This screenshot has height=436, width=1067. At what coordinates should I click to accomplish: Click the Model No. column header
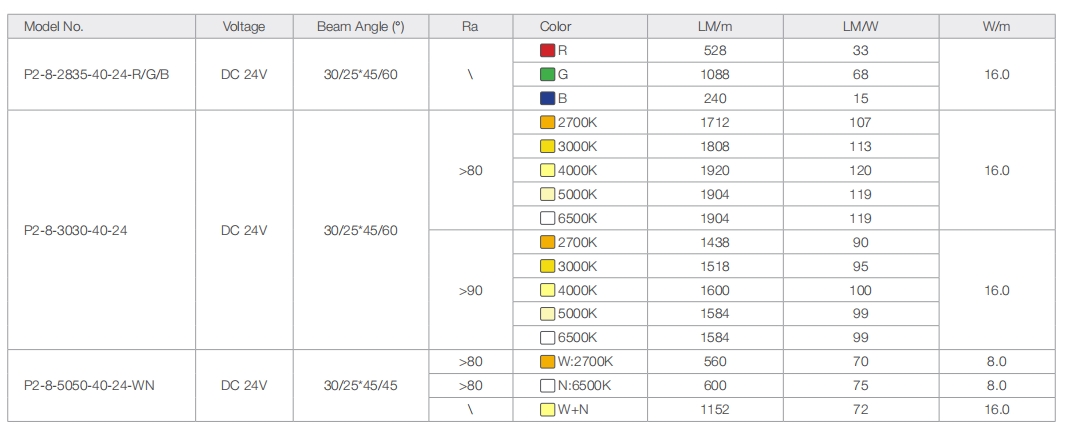53,27
